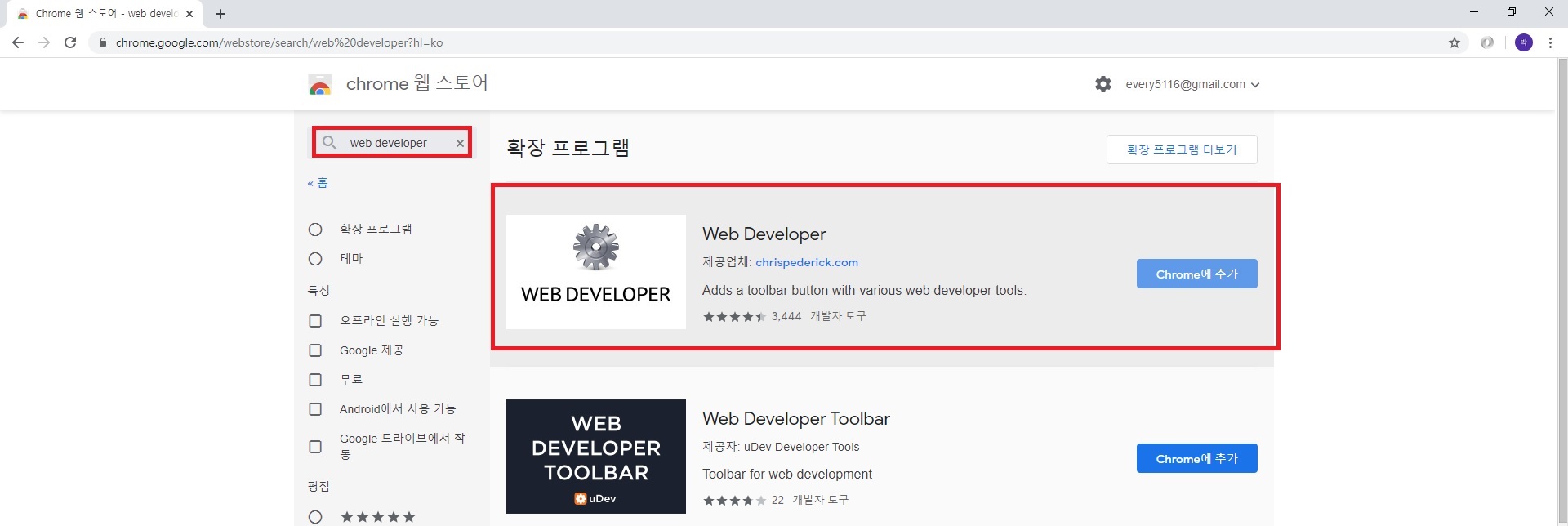
Task: Go back to the previous browser page
Action: pos(18,42)
